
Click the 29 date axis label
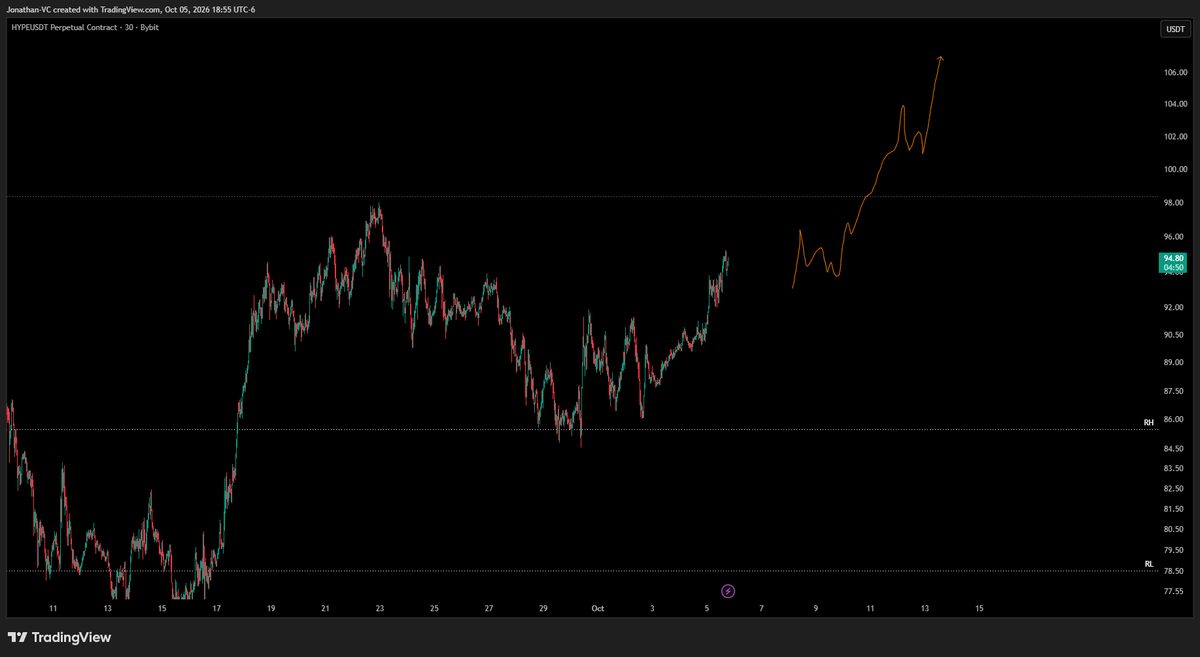tap(543, 608)
